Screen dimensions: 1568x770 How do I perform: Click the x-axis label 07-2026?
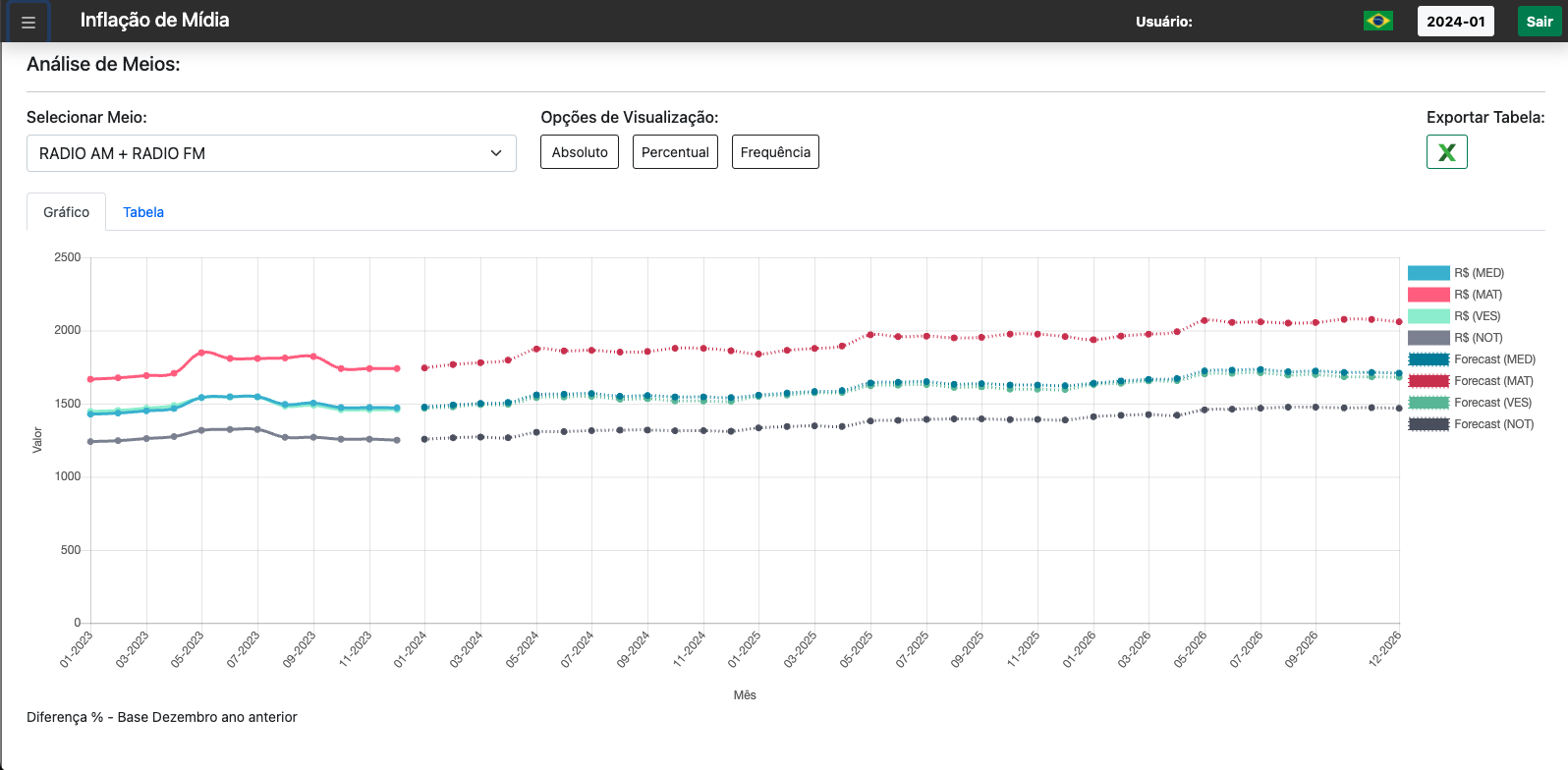[1247, 649]
